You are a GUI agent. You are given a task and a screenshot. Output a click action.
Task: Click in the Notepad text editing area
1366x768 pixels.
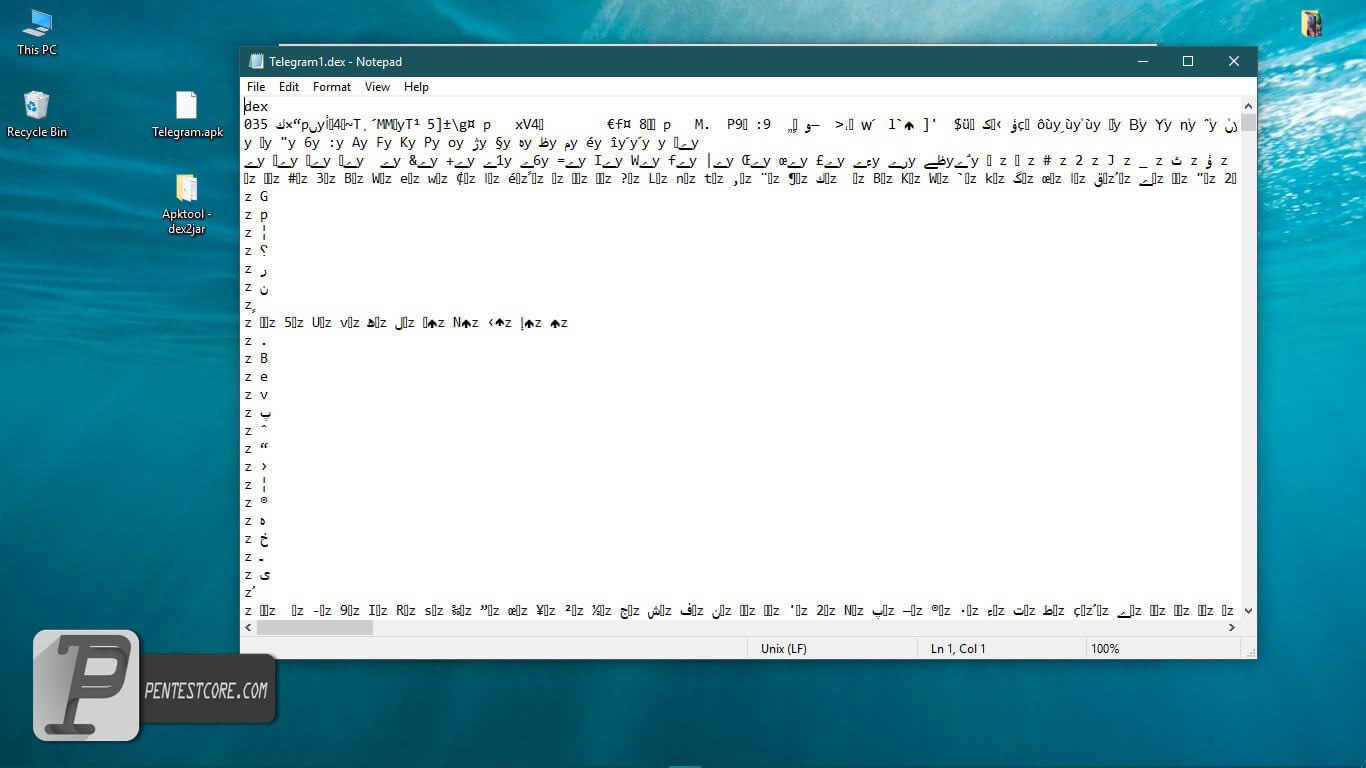[740, 358]
